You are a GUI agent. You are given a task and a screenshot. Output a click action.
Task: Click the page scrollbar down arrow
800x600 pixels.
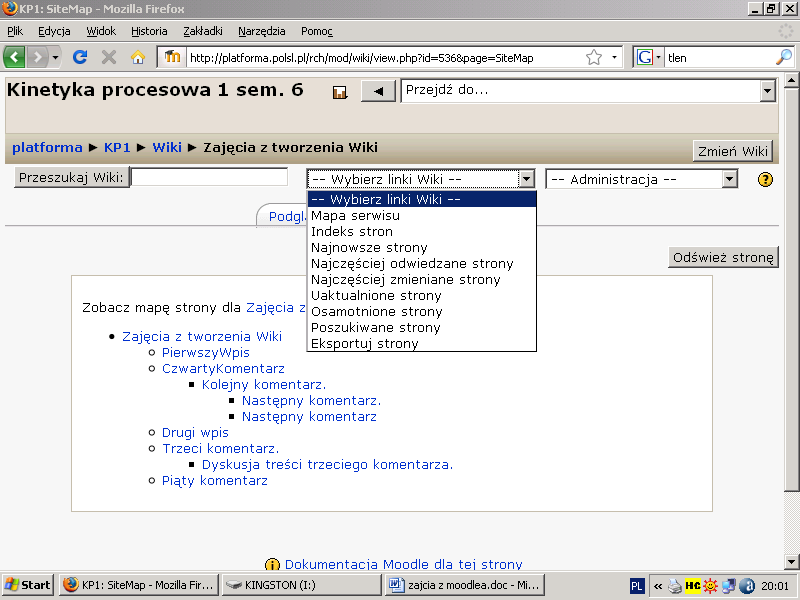(791, 562)
